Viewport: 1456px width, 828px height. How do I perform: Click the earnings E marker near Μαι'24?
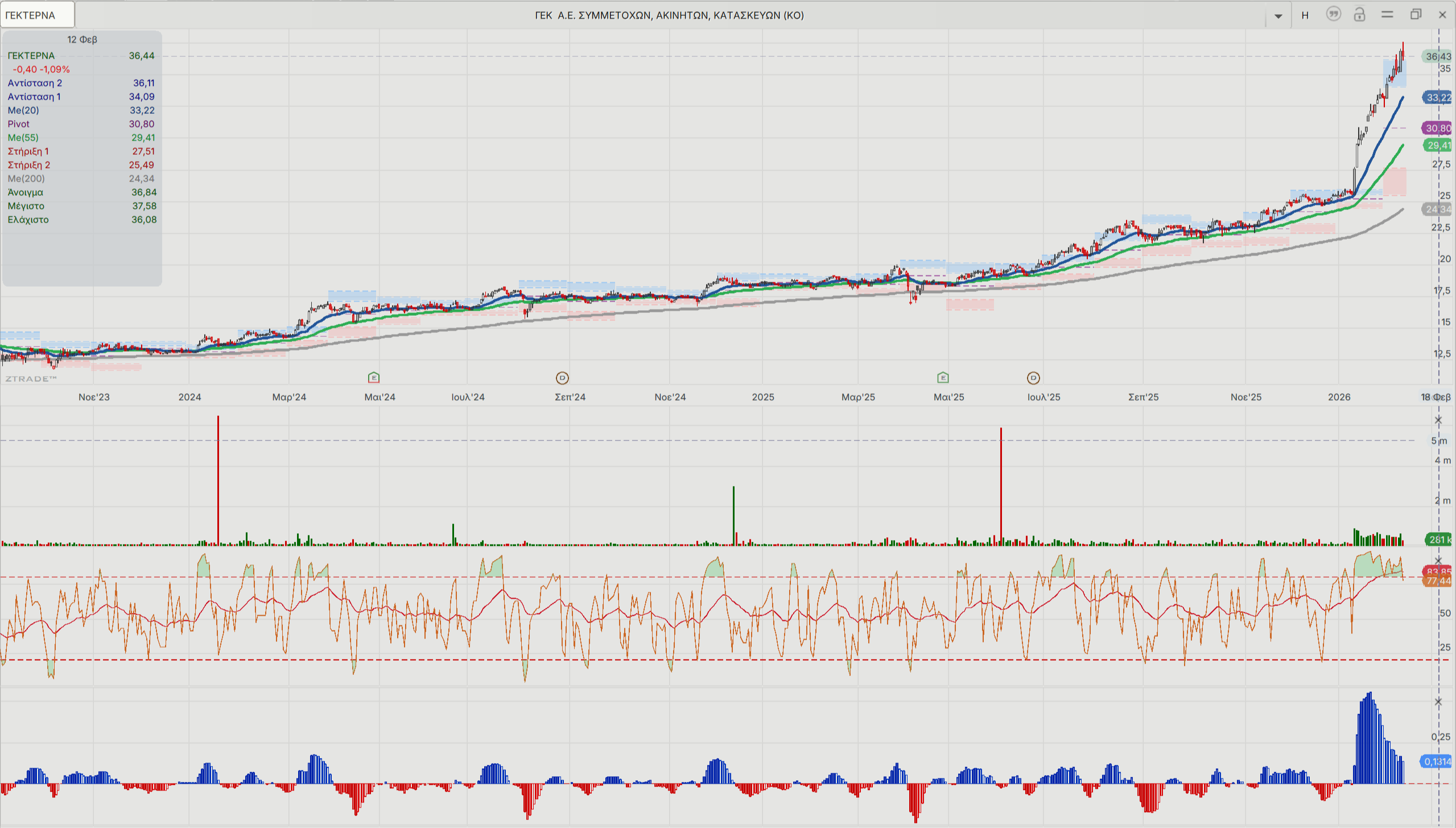click(374, 377)
